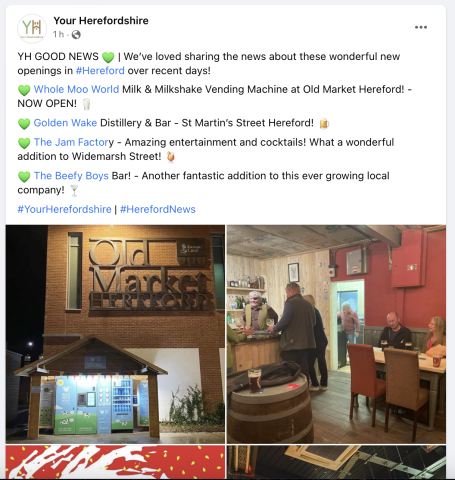Open the Whole Moo World page link
This screenshot has height=480, width=455.
point(76,89)
